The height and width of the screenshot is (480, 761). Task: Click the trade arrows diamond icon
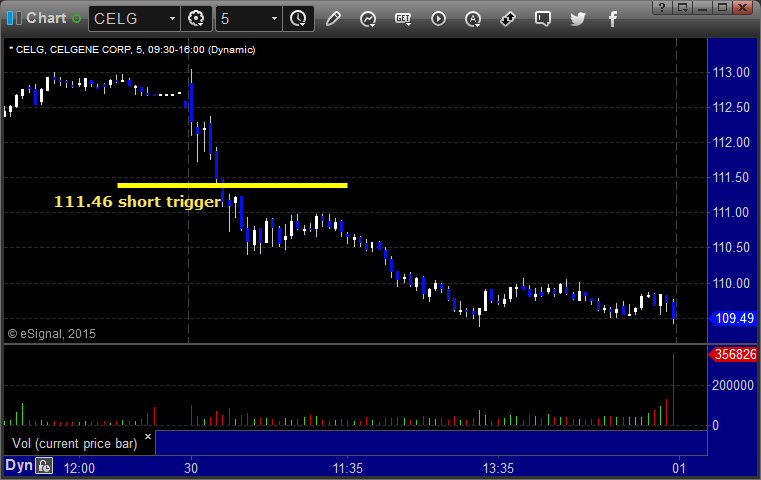point(508,19)
